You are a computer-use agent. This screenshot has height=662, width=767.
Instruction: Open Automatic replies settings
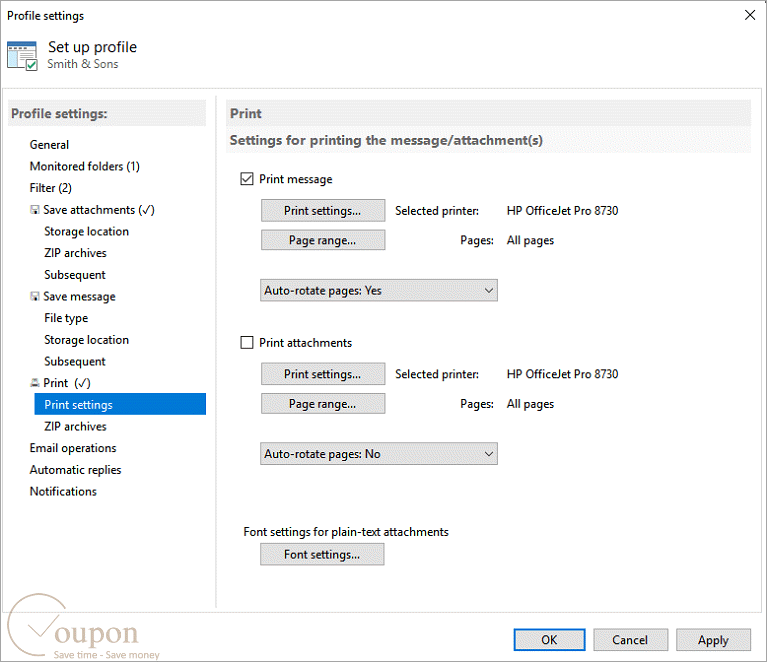(x=75, y=470)
